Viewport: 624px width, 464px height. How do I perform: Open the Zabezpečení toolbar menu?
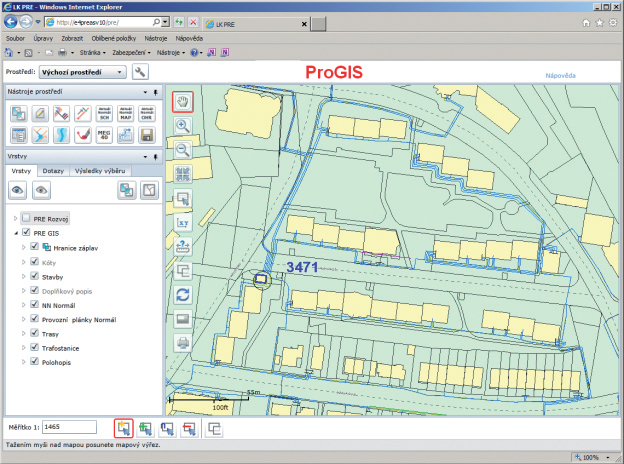click(x=131, y=53)
